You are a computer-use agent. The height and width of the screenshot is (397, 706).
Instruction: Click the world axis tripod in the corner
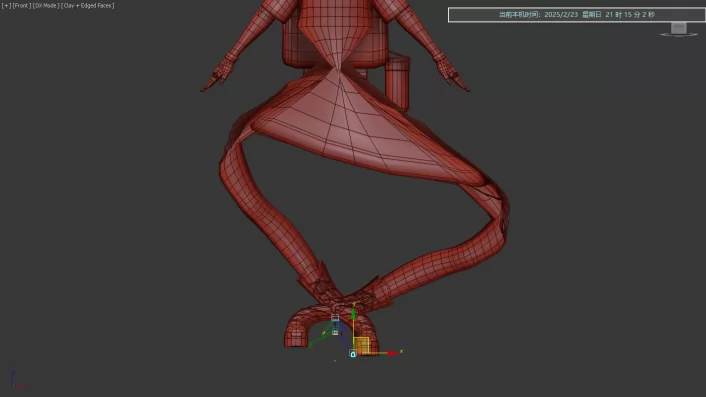[17, 381]
